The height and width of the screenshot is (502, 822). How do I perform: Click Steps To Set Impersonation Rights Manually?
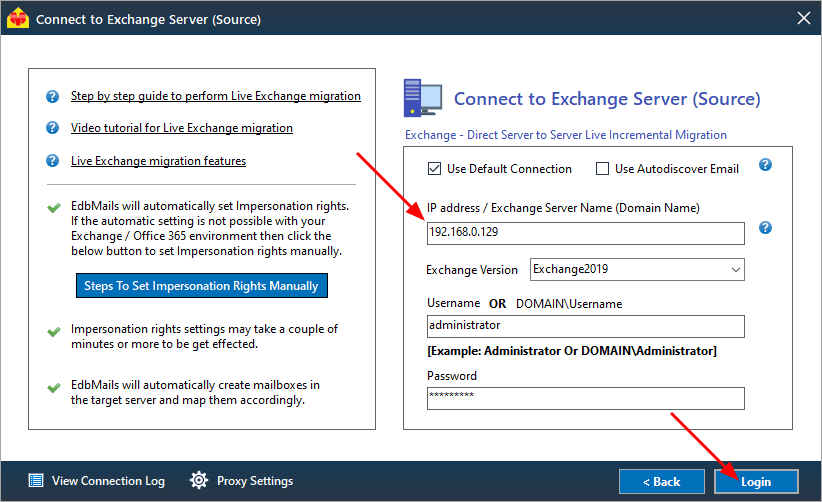tap(202, 286)
